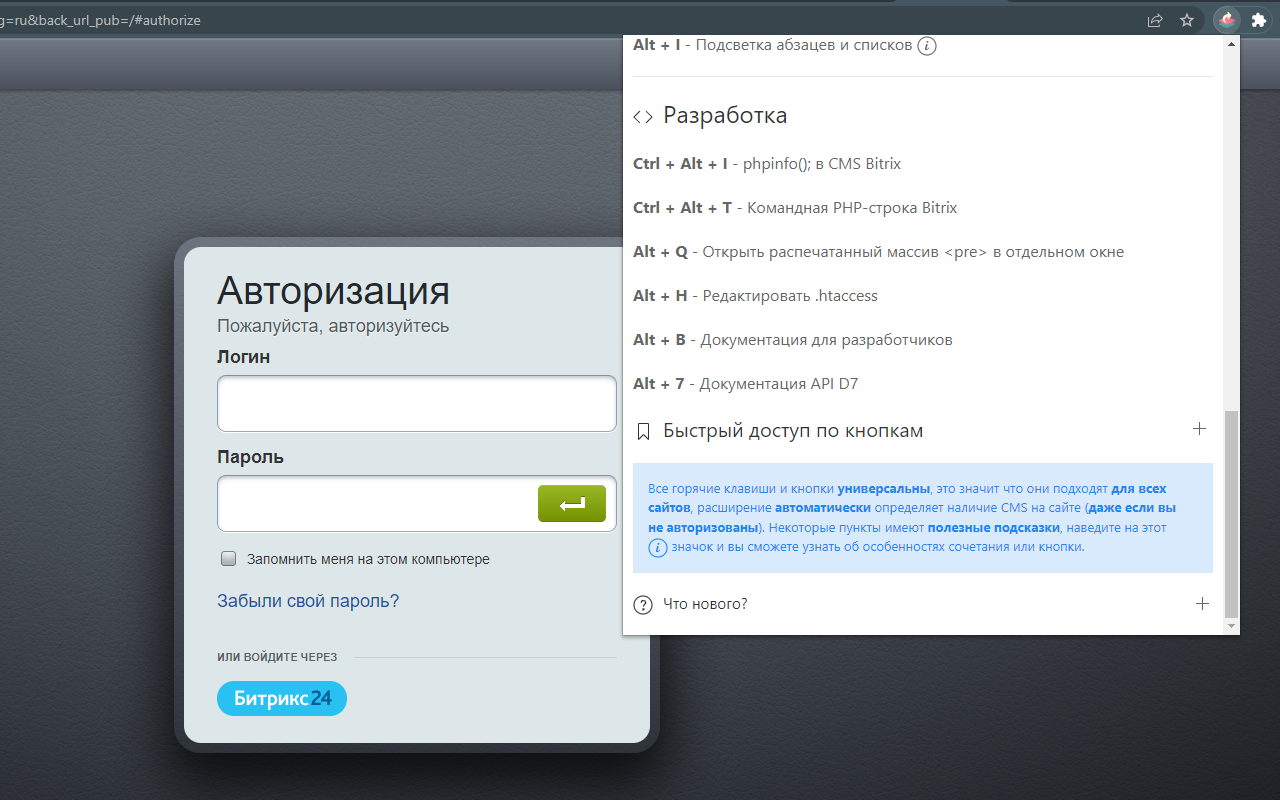
Task: Click info icon beside Подсветка абзацев и списков
Action: pyautogui.click(x=927, y=46)
